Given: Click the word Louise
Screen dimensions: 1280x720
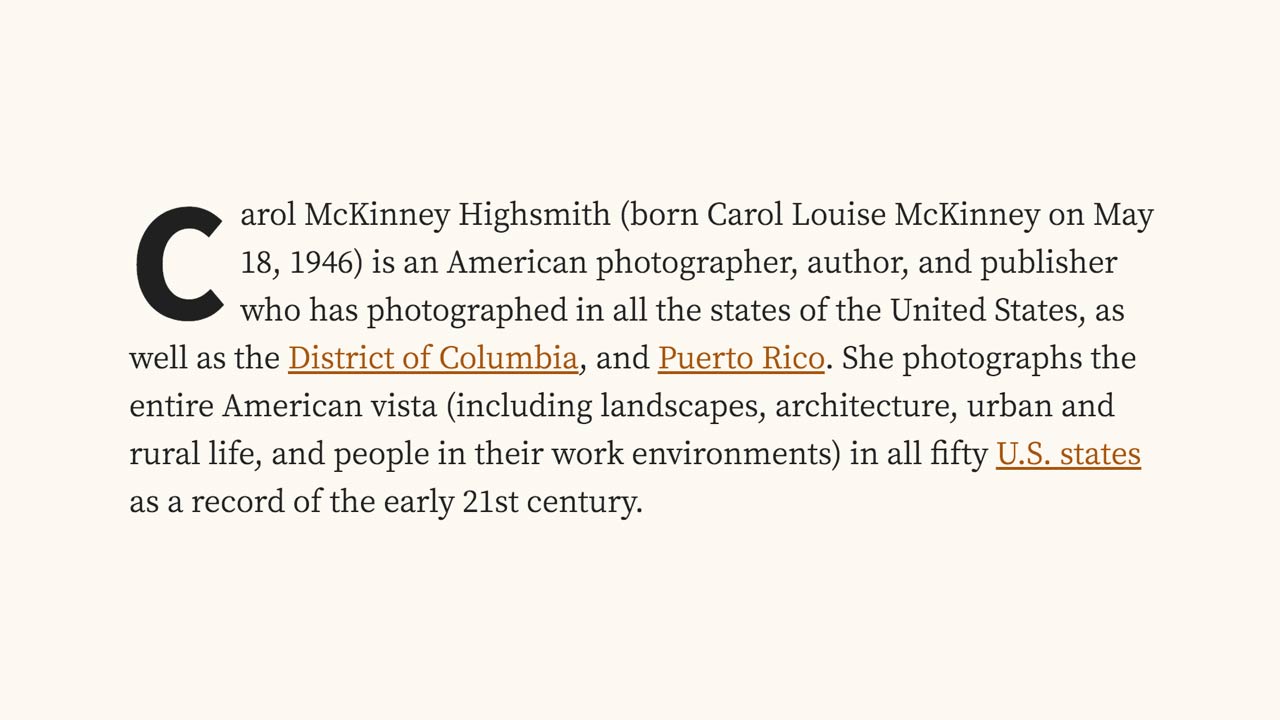Looking at the screenshot, I should (x=838, y=215).
